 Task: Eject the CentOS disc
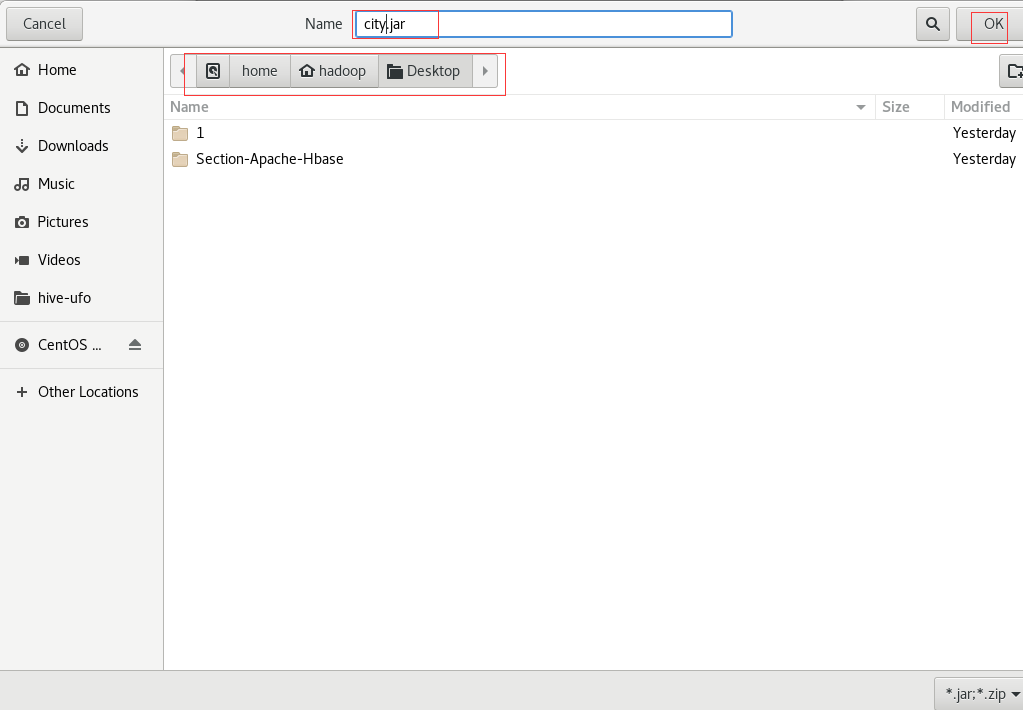click(x=135, y=345)
